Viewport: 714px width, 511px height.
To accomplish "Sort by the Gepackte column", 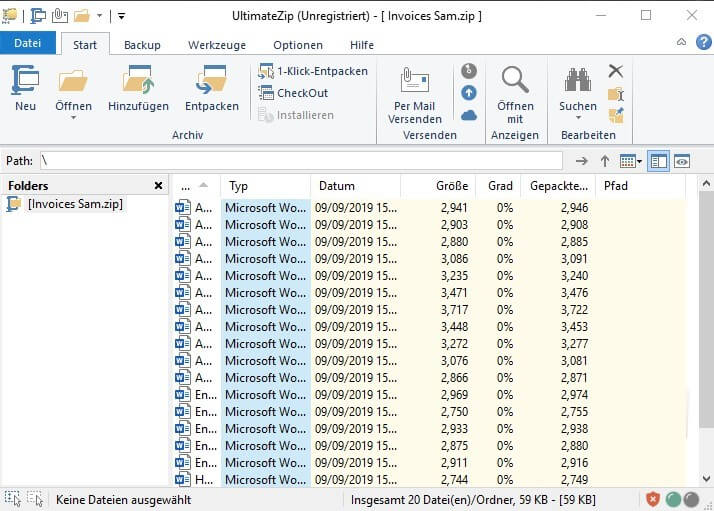I will coord(558,186).
